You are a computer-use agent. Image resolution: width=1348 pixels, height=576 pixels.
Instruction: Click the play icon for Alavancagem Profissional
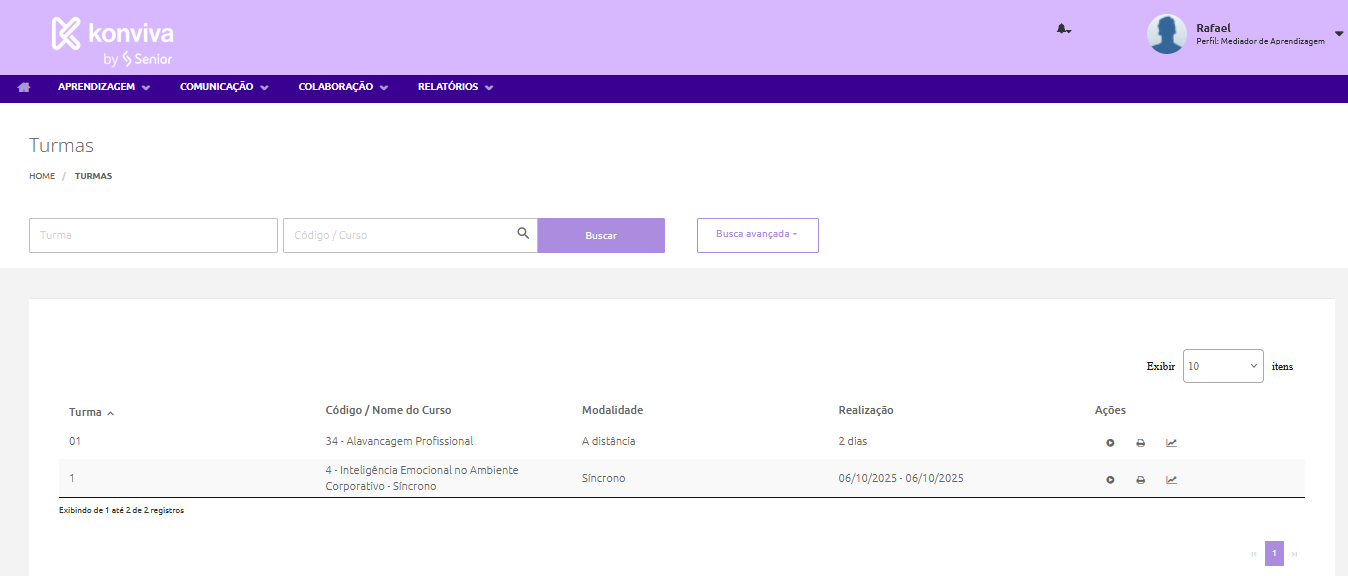(1110, 443)
